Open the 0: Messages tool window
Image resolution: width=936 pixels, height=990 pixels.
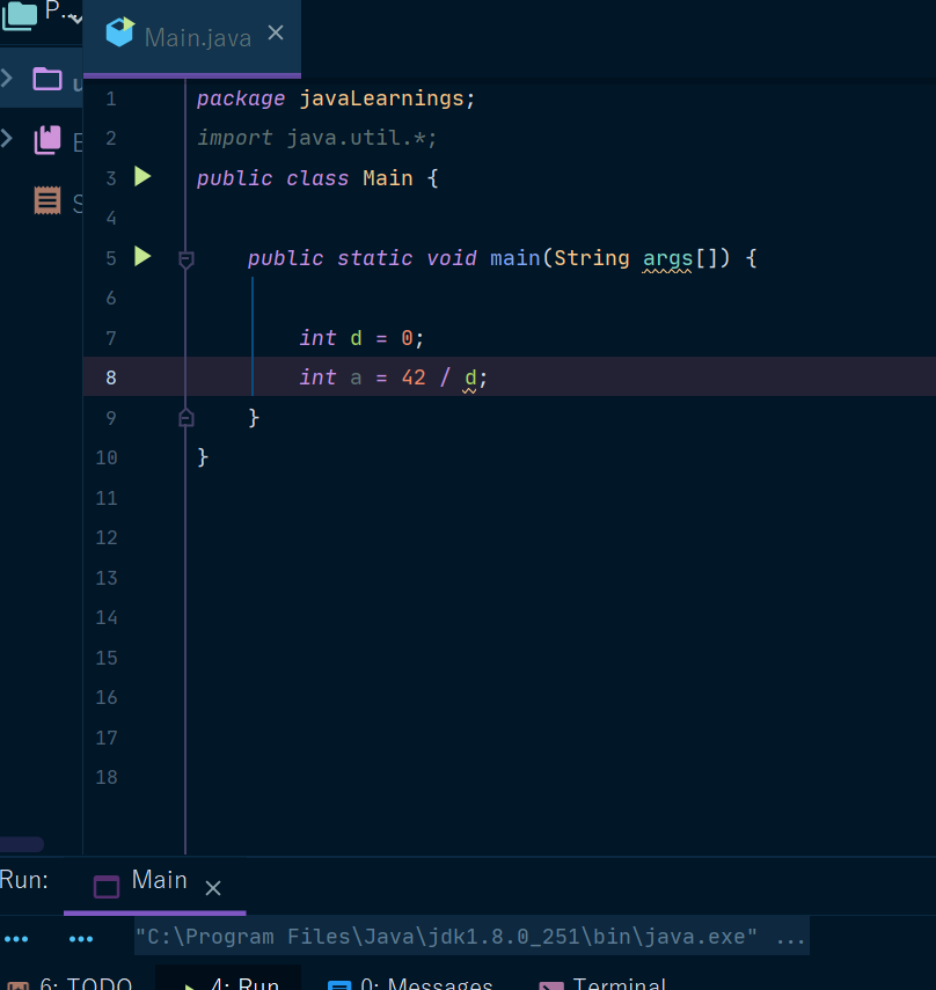tap(412, 984)
